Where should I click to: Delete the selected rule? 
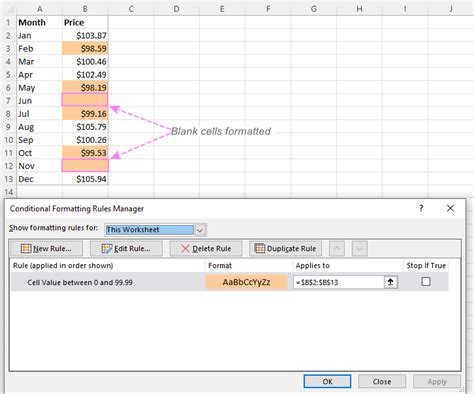[206, 249]
